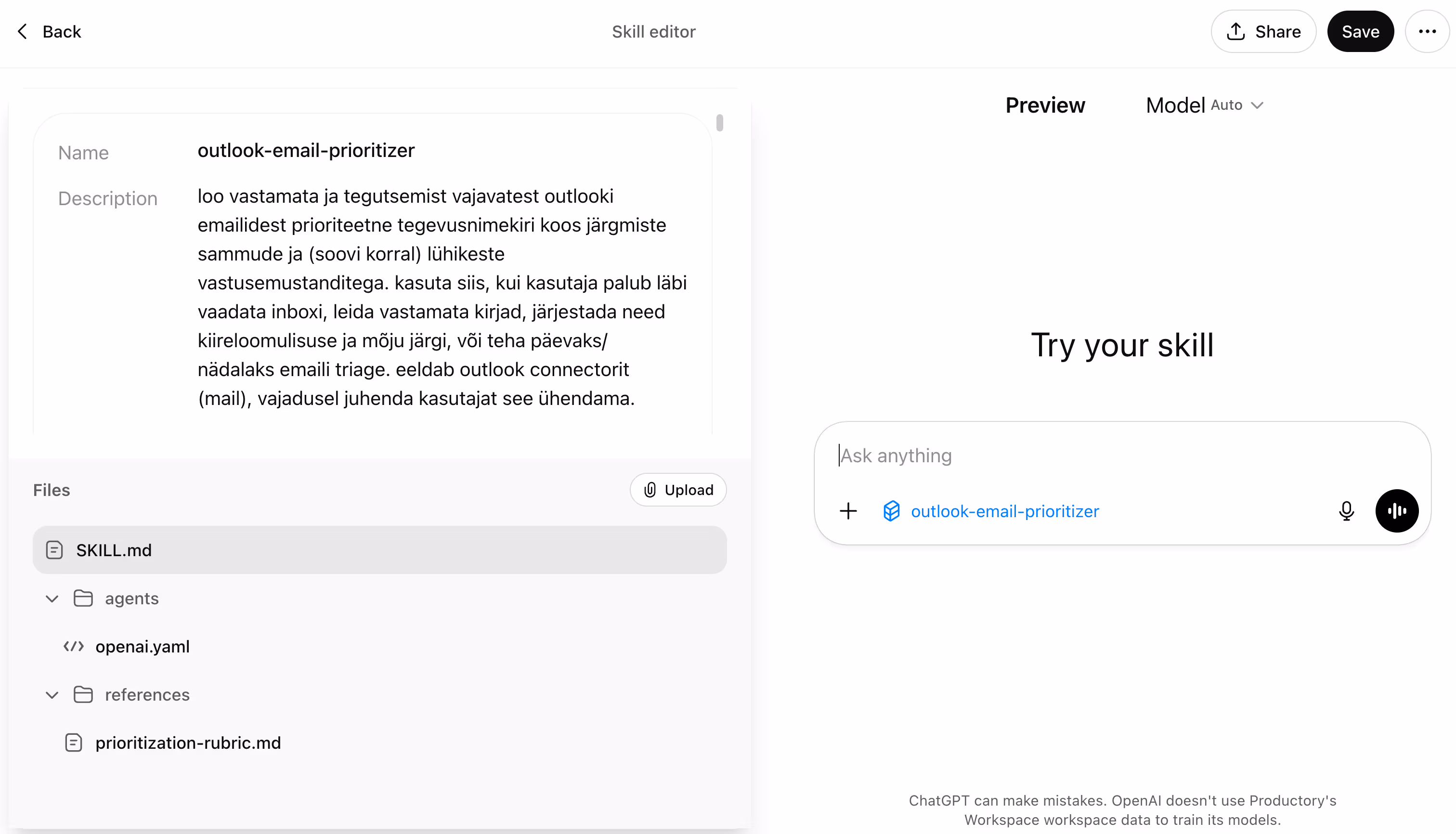
Task: Open openai.yaml file in tree
Action: 142,647
